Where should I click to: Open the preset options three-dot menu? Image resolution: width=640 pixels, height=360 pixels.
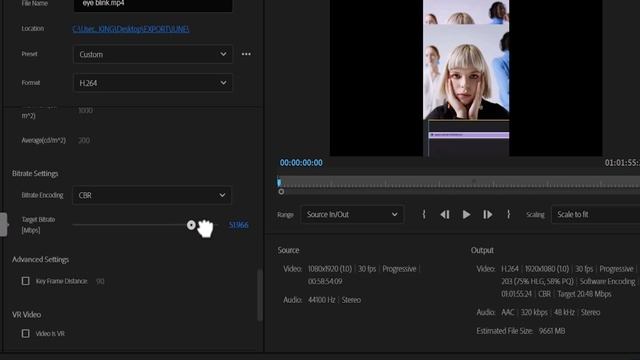(x=246, y=54)
